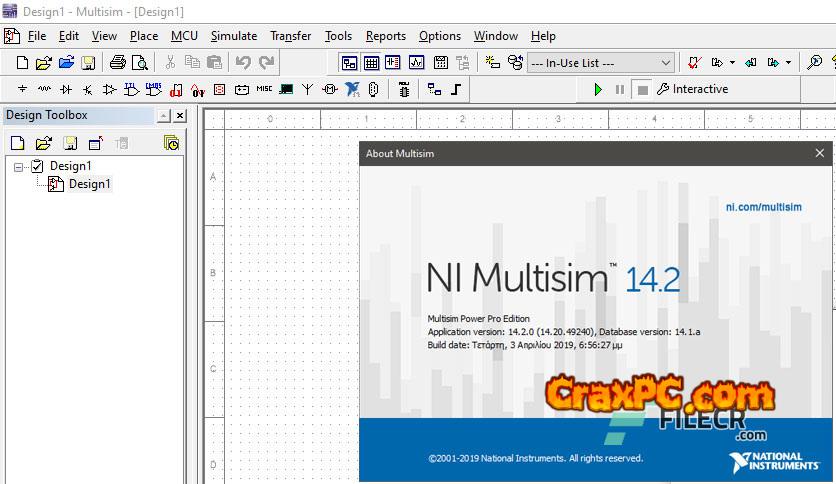836x484 pixels.
Task: Toggle the Spreadsheet view button
Action: [372, 63]
